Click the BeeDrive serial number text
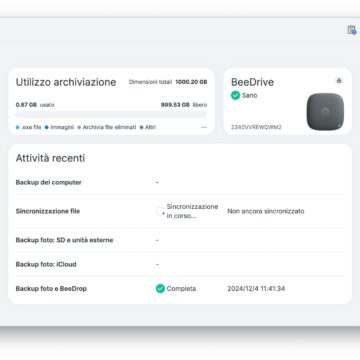Screen dimensions: 360x360 click(x=256, y=127)
